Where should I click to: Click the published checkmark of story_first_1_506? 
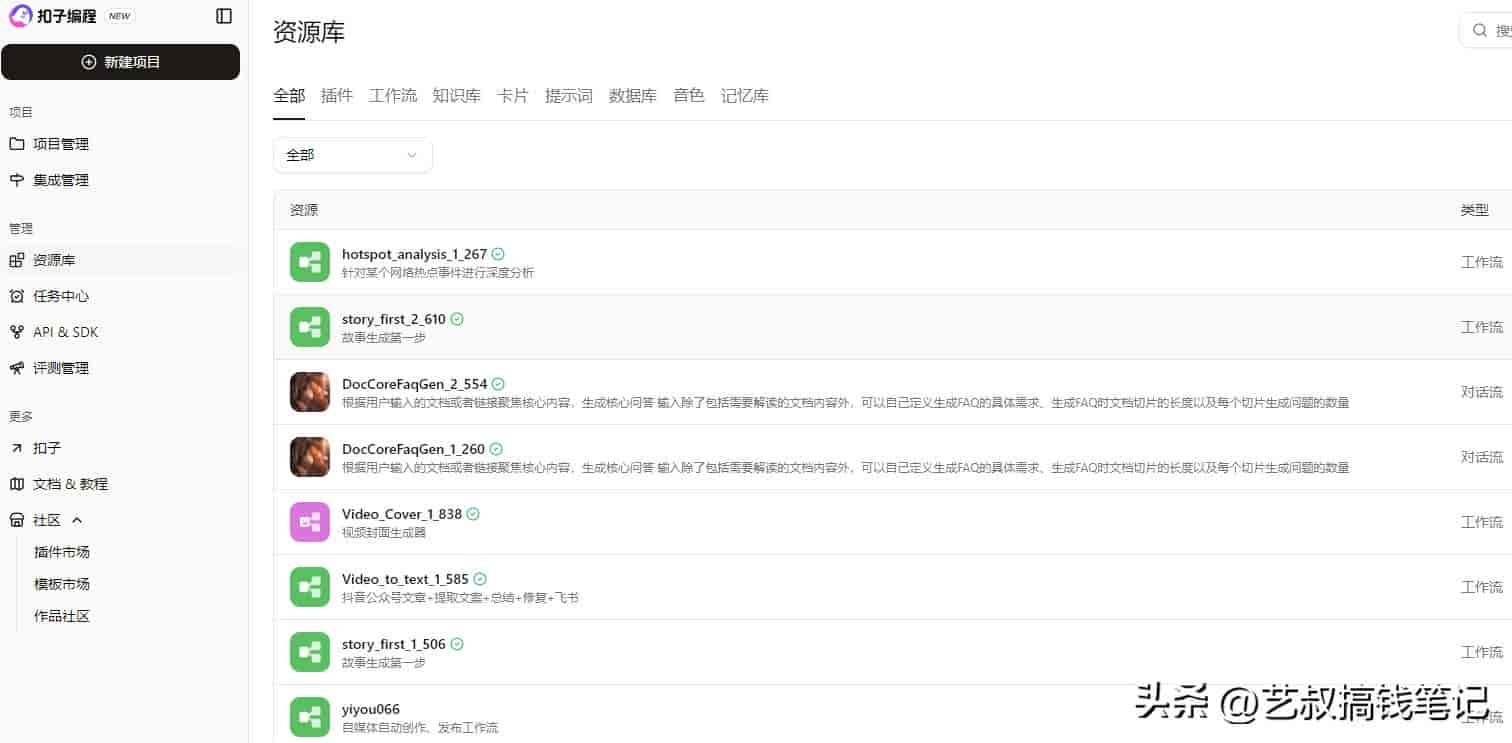(x=457, y=644)
